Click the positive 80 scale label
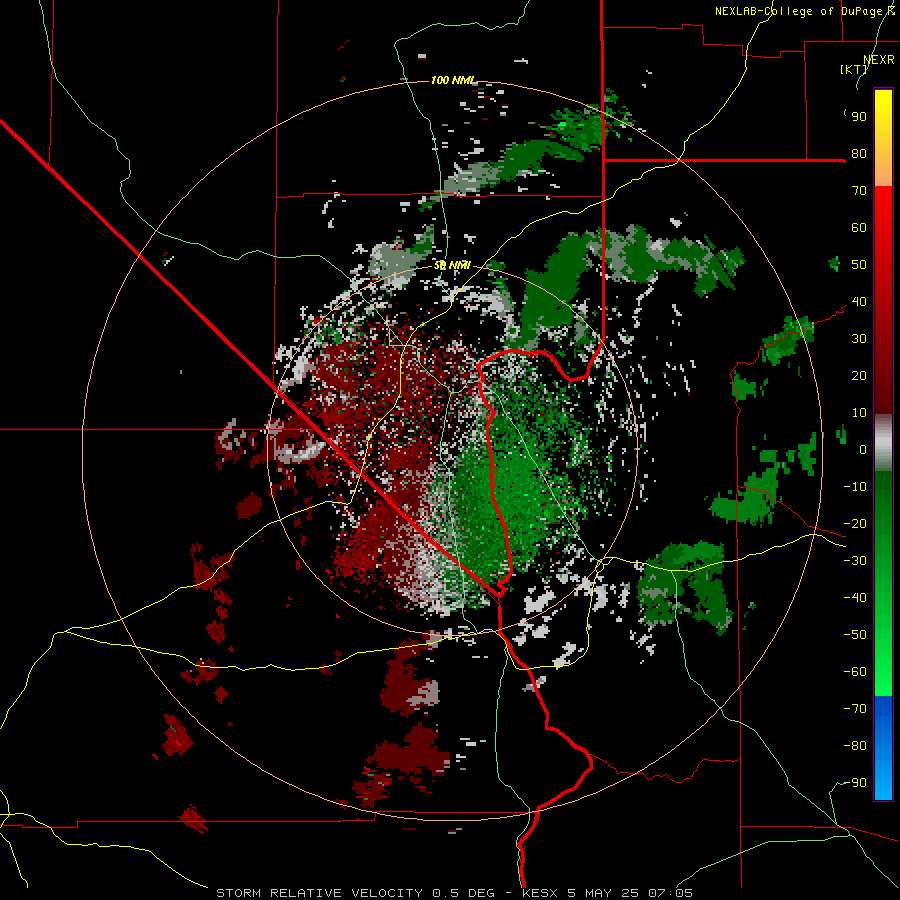Screen dimensions: 900x900 tap(859, 154)
